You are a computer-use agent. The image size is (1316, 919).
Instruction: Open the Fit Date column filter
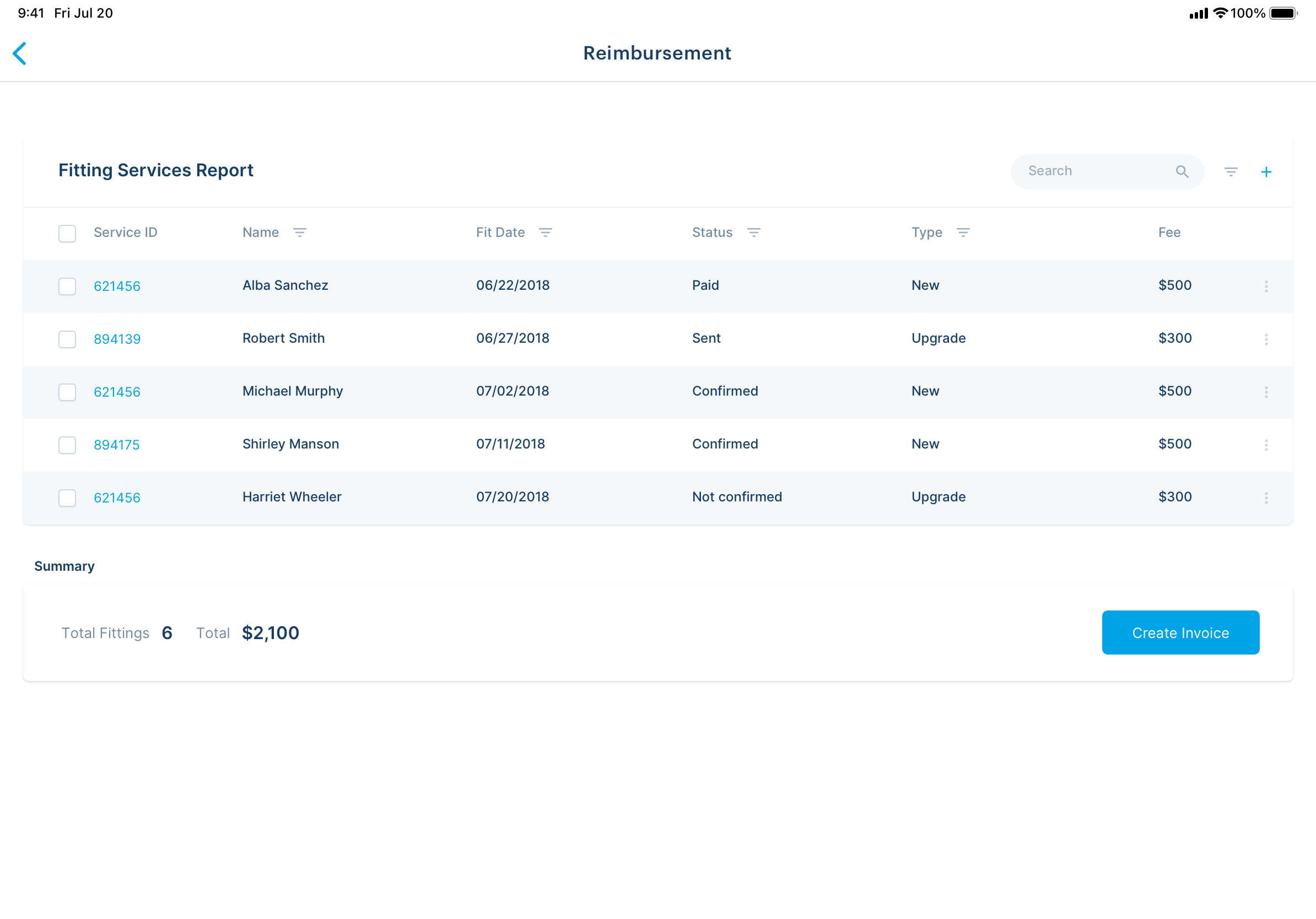545,233
